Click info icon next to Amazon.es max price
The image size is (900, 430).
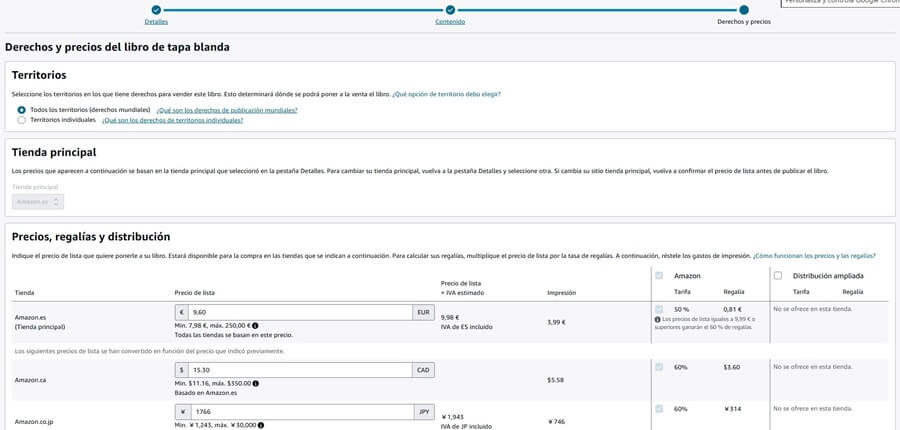coord(255,326)
